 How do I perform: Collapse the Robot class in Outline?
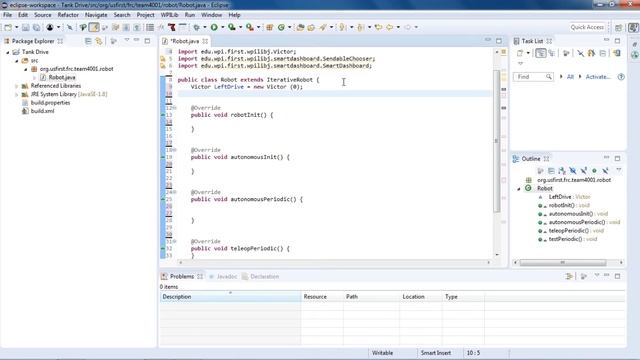[x=519, y=189]
